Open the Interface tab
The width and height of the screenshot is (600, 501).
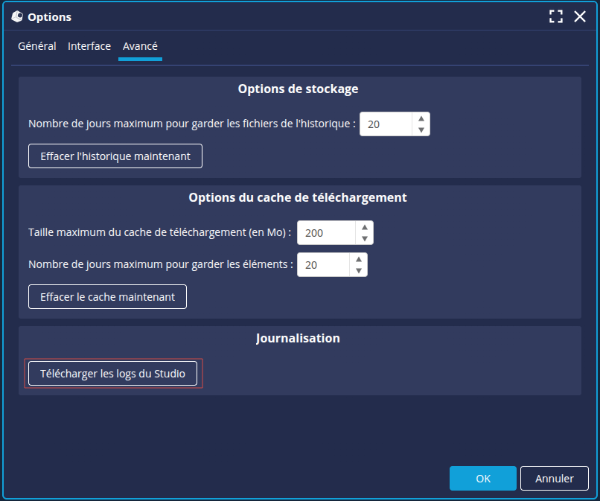(x=89, y=46)
